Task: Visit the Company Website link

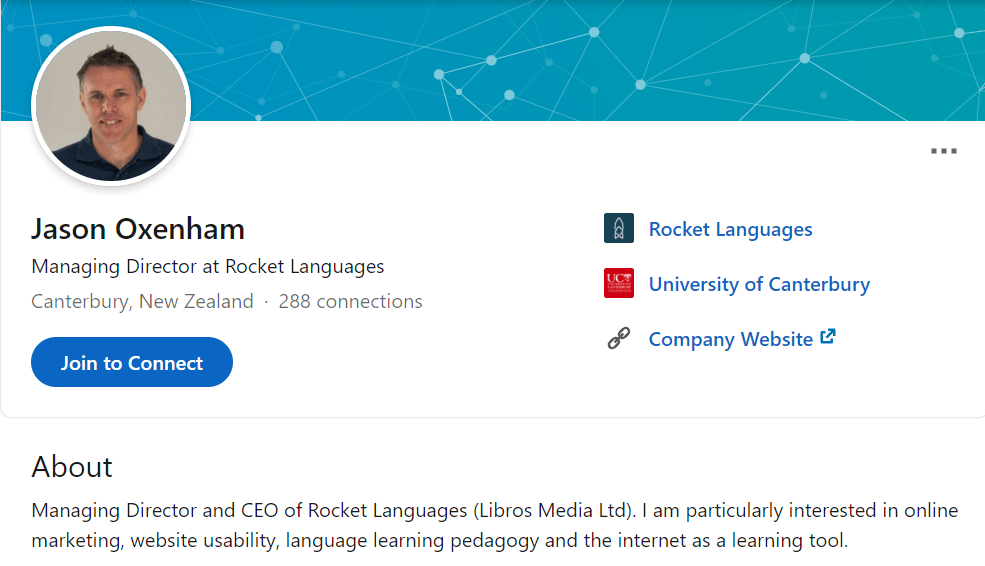Action: coord(731,339)
